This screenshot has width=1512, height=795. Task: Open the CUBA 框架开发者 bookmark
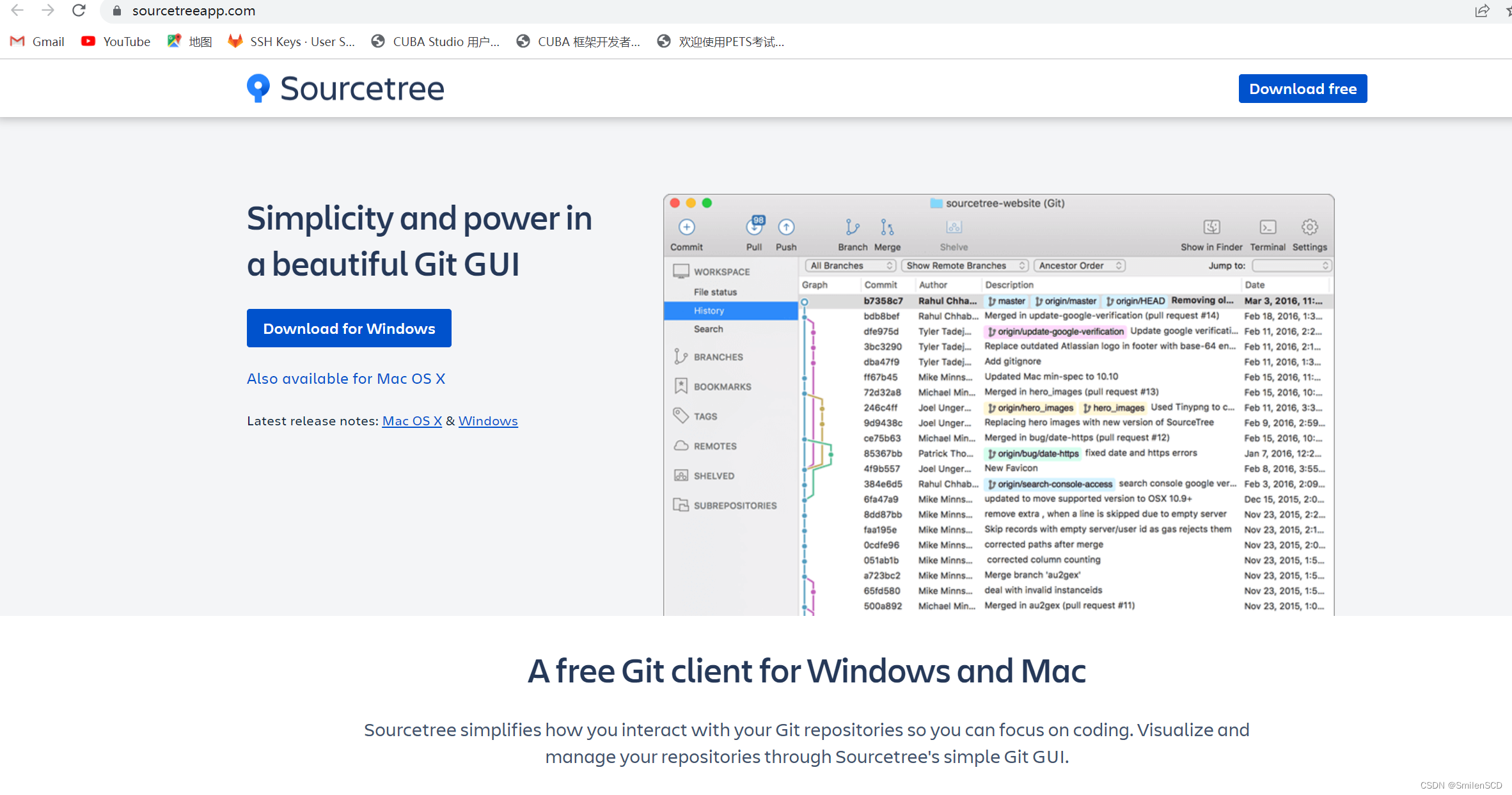coord(578,42)
